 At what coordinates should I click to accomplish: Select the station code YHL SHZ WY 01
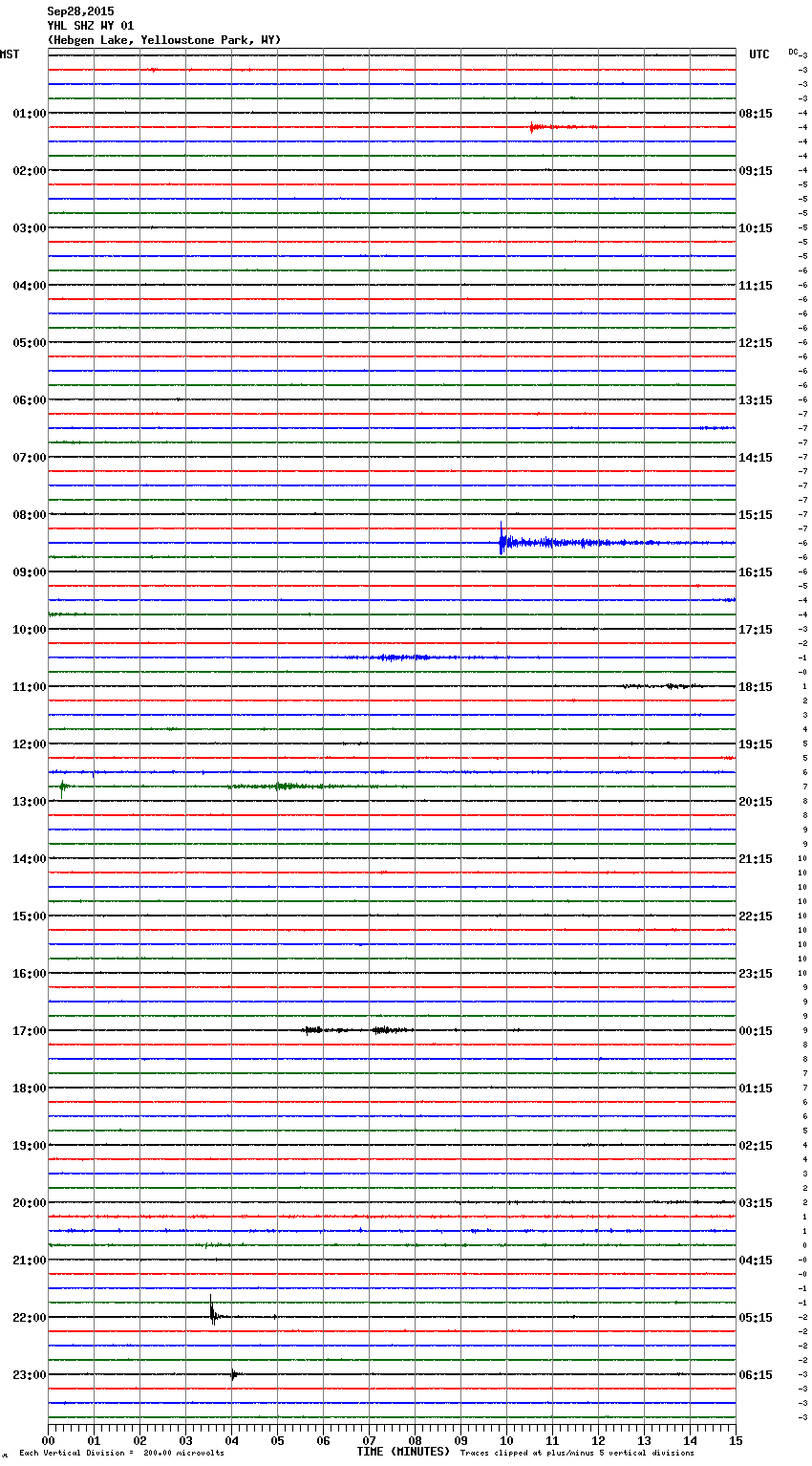click(x=91, y=26)
